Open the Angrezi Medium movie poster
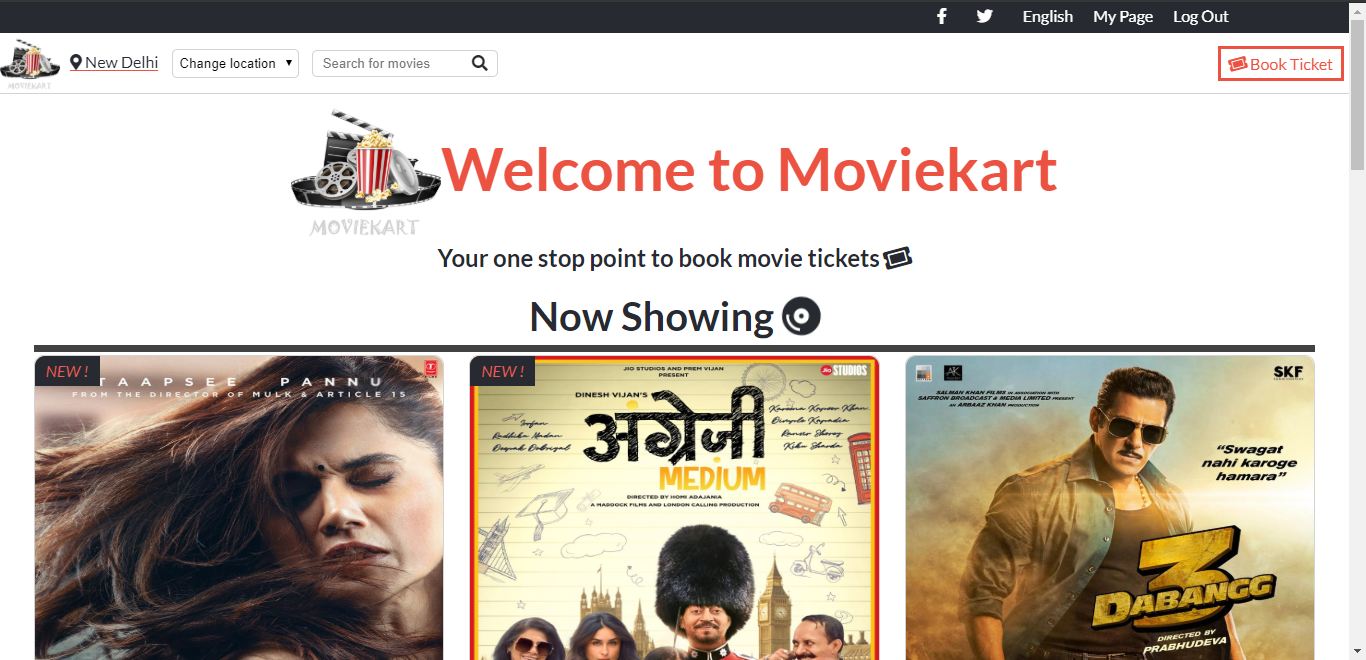 pyautogui.click(x=674, y=508)
